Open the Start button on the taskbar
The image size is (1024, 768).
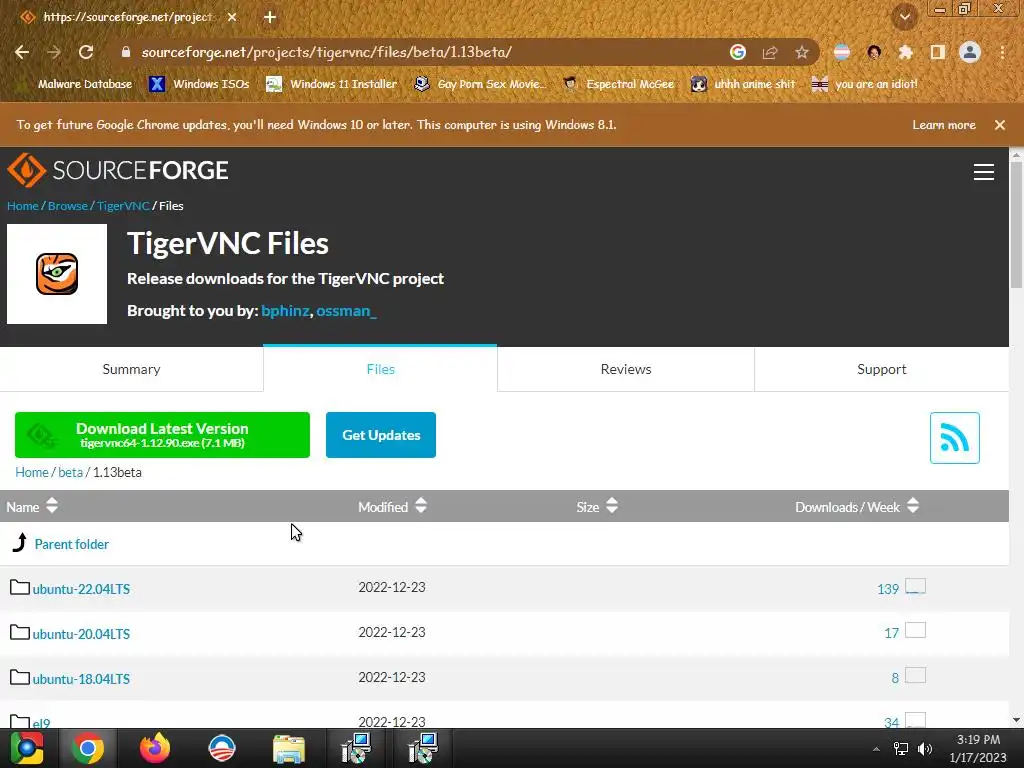pyautogui.click(x=27, y=748)
